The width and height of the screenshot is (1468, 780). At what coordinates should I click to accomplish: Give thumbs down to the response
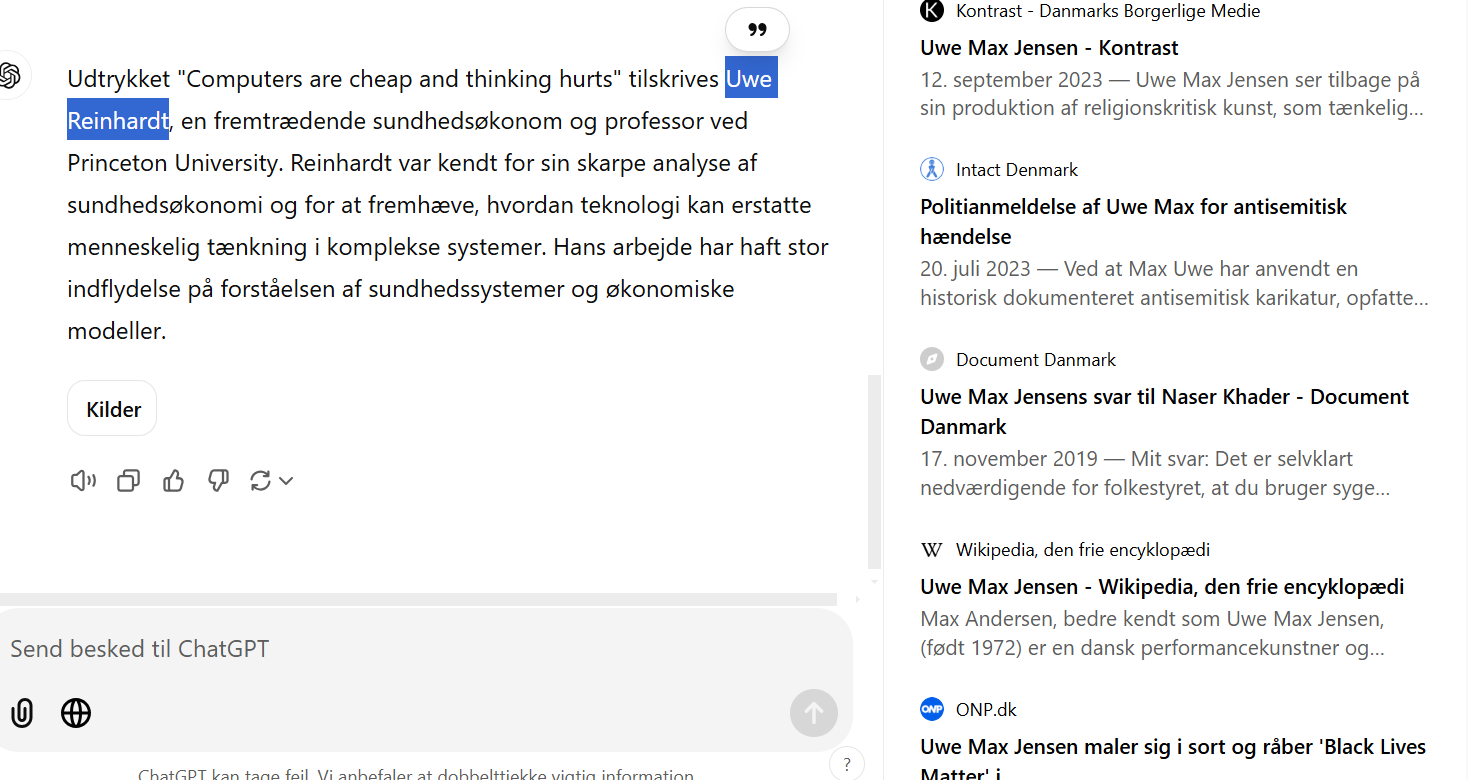coord(218,481)
